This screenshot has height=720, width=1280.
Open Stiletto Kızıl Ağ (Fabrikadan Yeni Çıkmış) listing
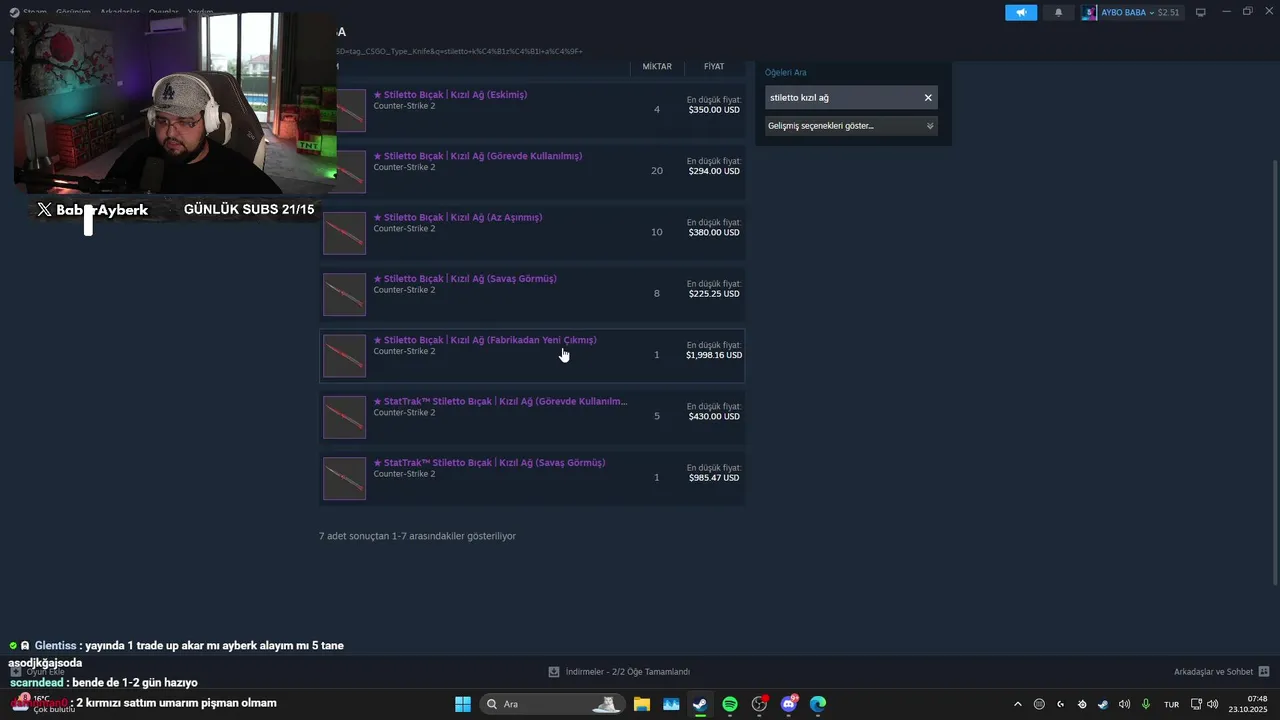pyautogui.click(x=532, y=355)
